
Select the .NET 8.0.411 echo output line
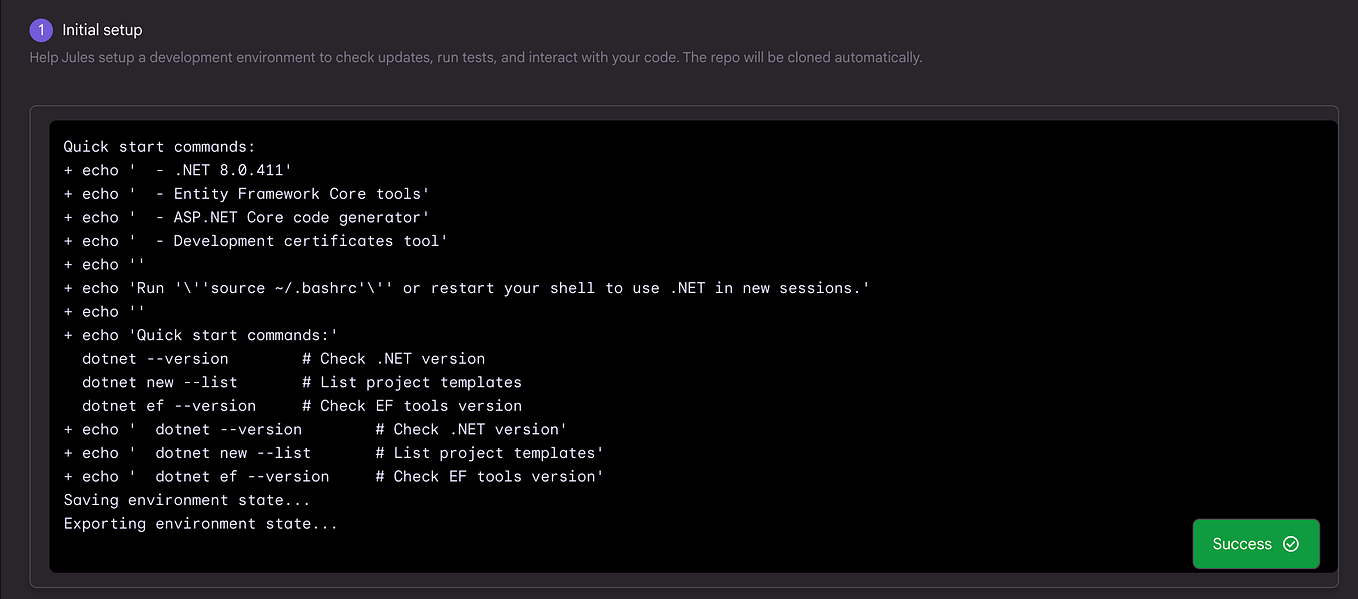point(176,169)
